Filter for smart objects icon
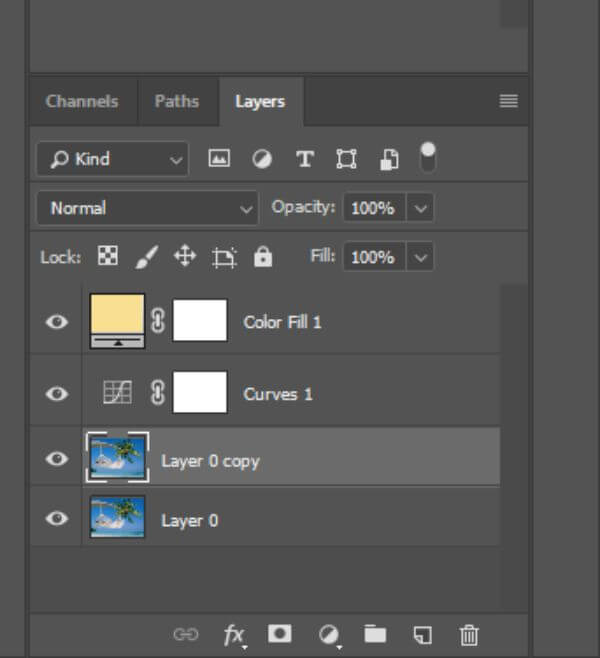Screen dimensions: 600x658 click(x=389, y=159)
